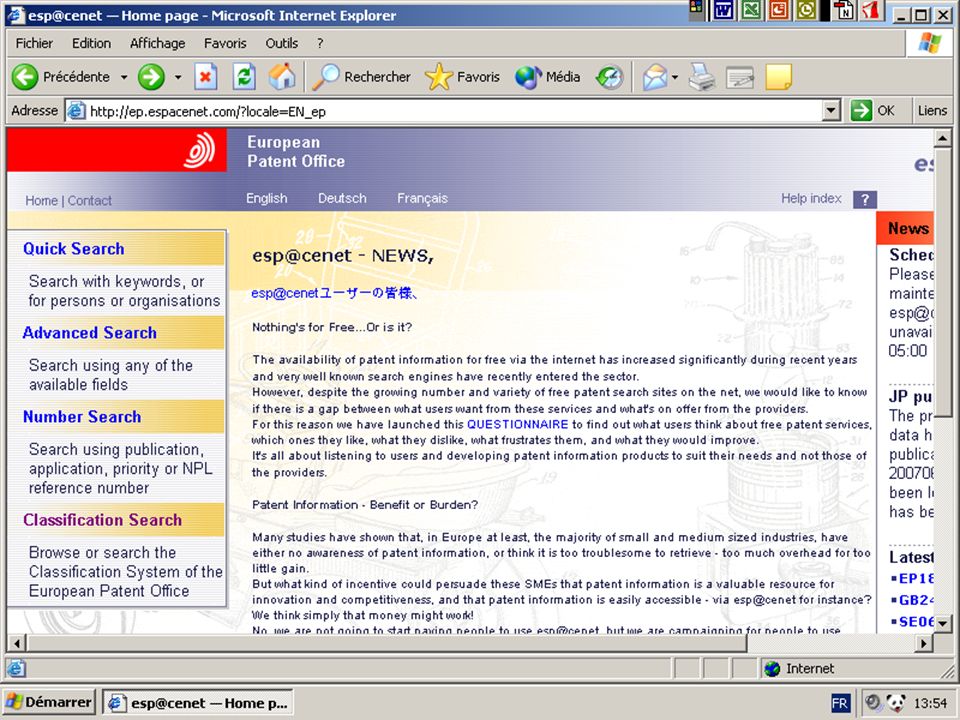Screen dimensions: 960x720
Task: Click the vertical scrollbar down arrow
Action: pyautogui.click(x=942, y=623)
